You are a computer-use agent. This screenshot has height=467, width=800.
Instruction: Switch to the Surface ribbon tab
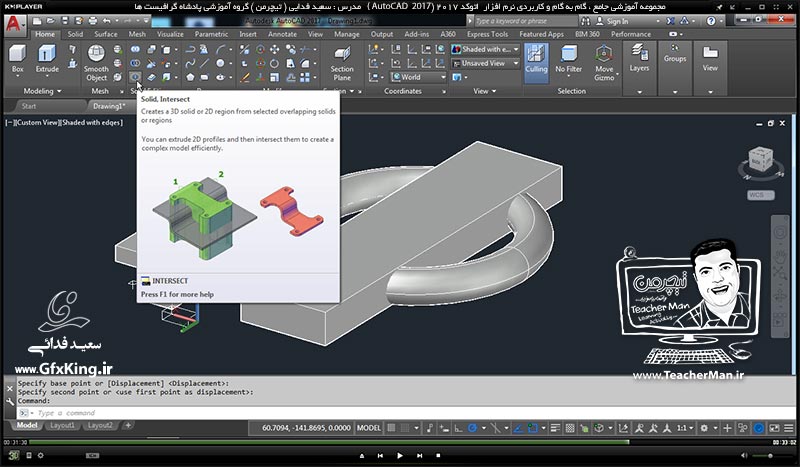pos(106,34)
